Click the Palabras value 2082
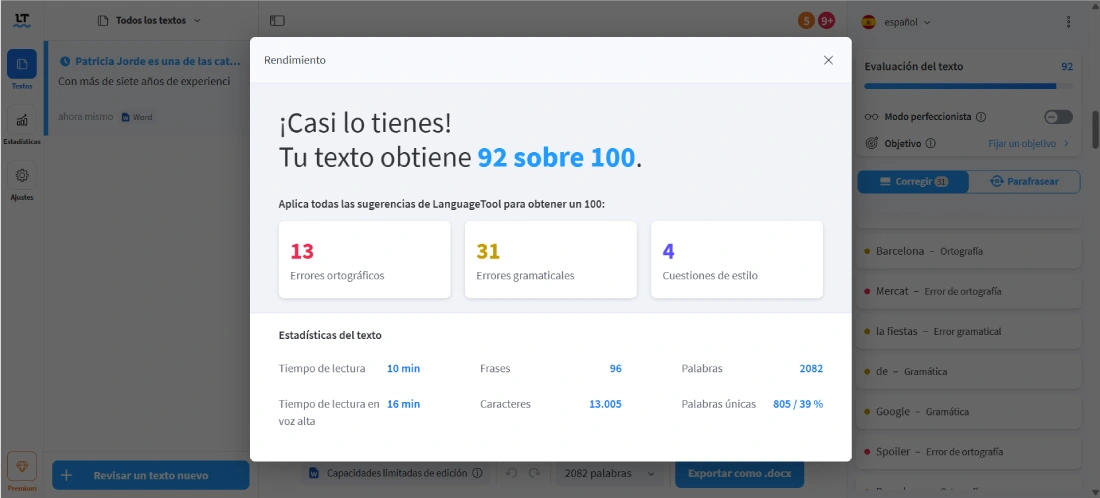This screenshot has height=498, width=1100. [x=811, y=368]
